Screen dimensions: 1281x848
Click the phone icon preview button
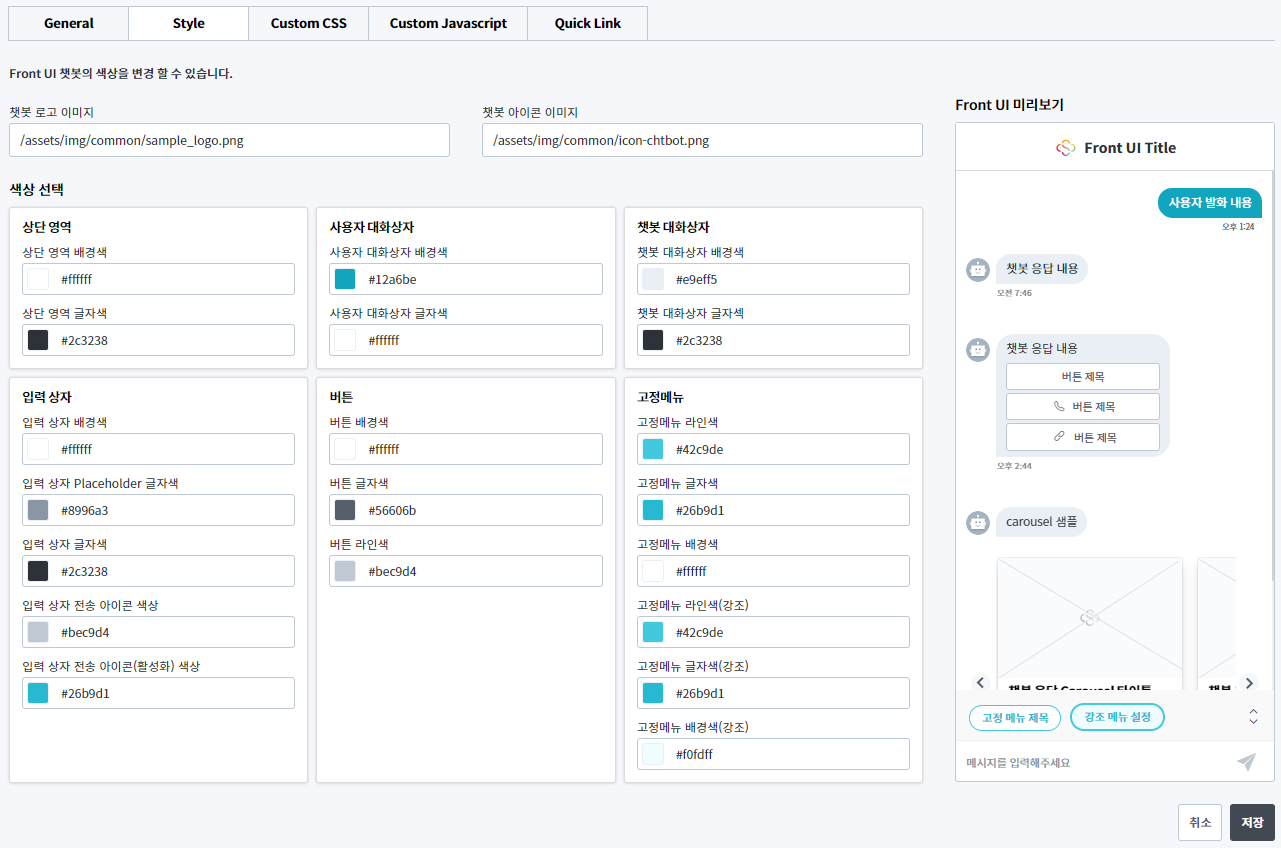click(x=1082, y=407)
